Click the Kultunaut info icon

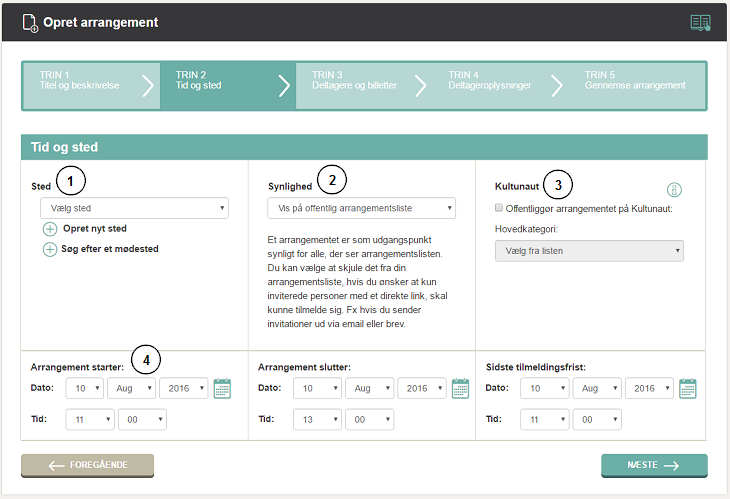tap(674, 190)
